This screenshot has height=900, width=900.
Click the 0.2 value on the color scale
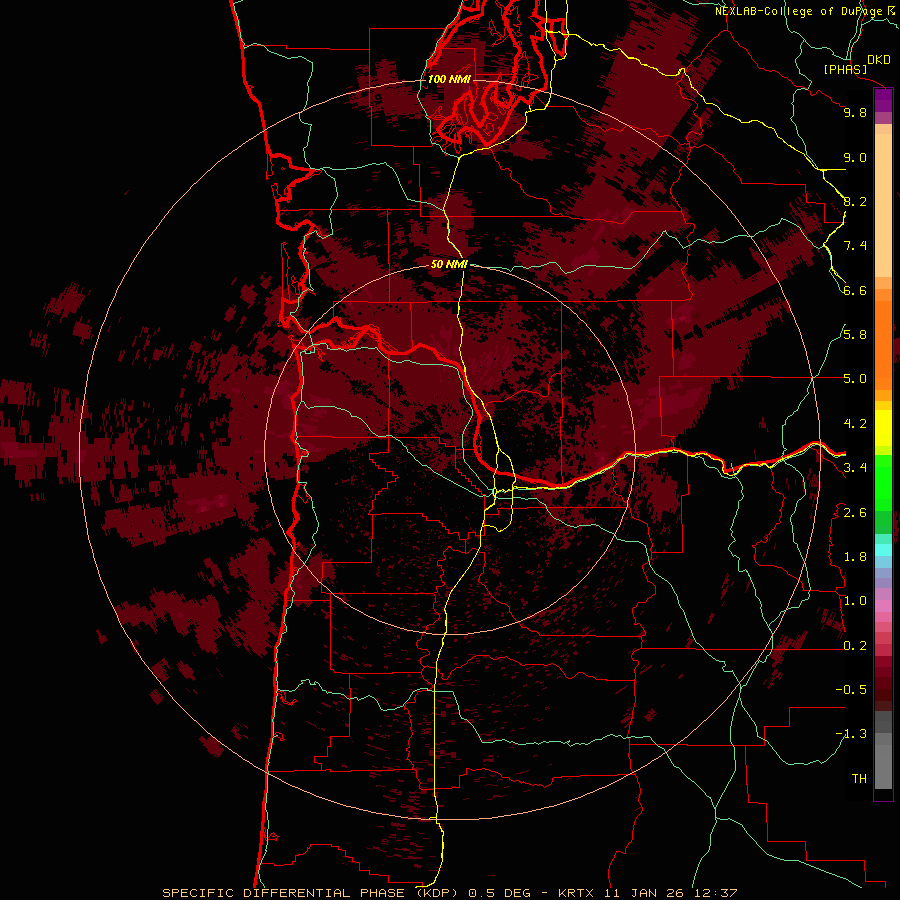tap(855, 646)
